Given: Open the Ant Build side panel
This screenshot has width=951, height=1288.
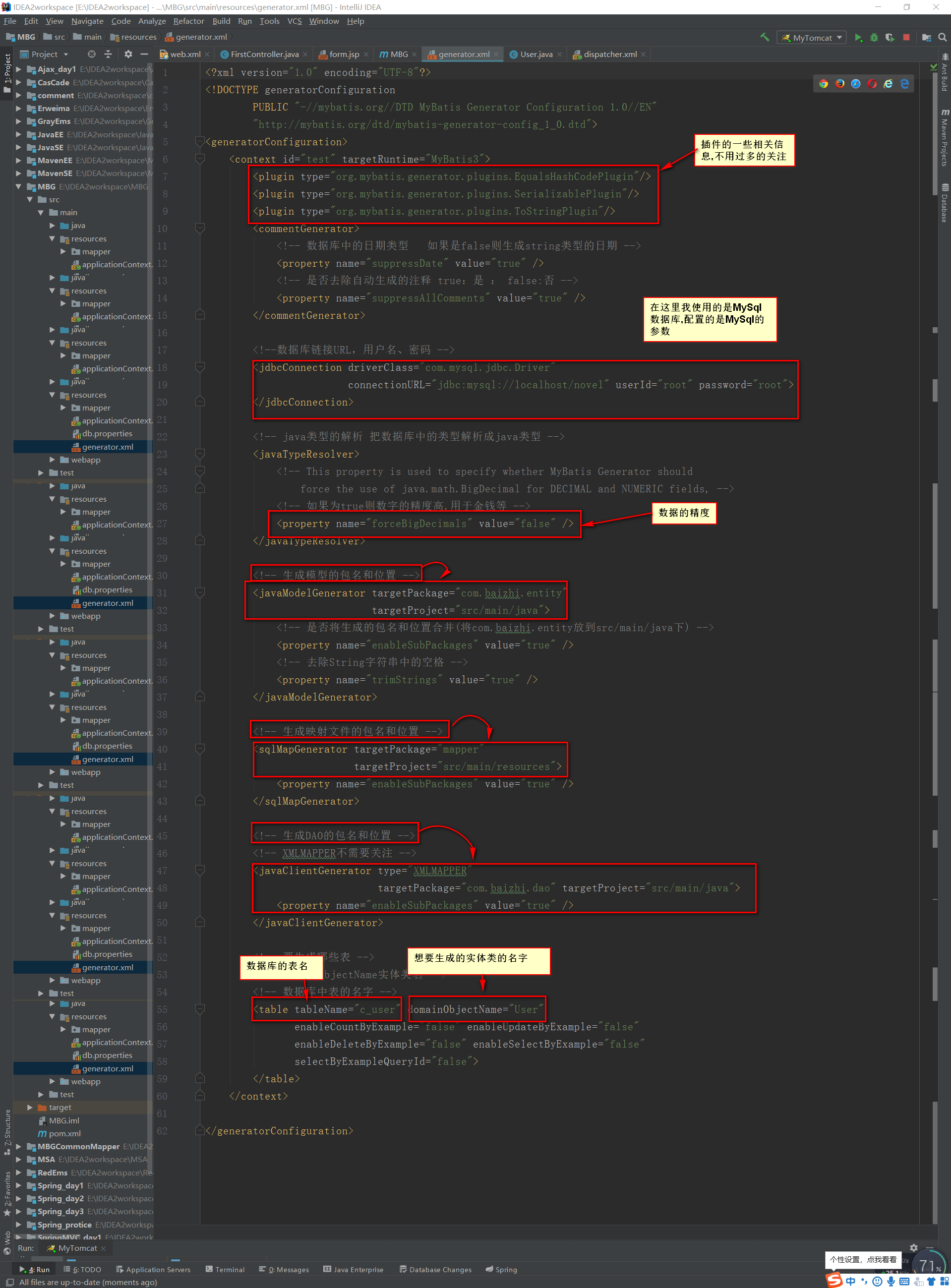Looking at the screenshot, I should click(944, 72).
